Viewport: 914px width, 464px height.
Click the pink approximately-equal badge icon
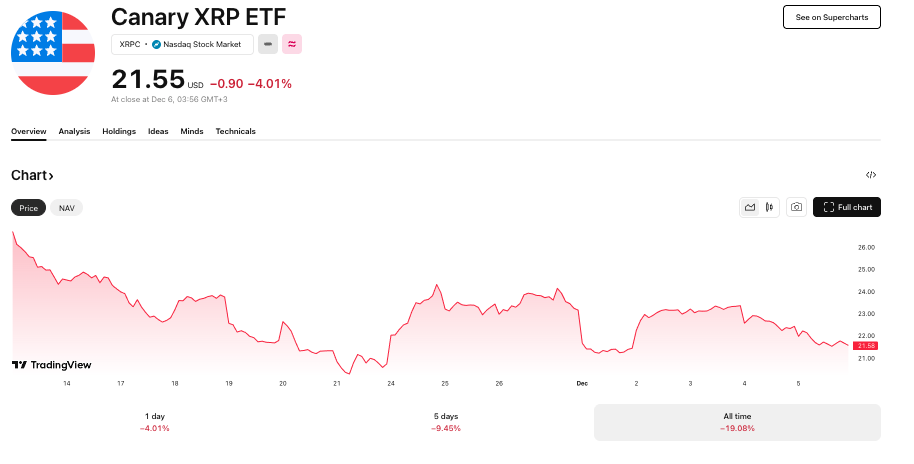click(x=292, y=44)
